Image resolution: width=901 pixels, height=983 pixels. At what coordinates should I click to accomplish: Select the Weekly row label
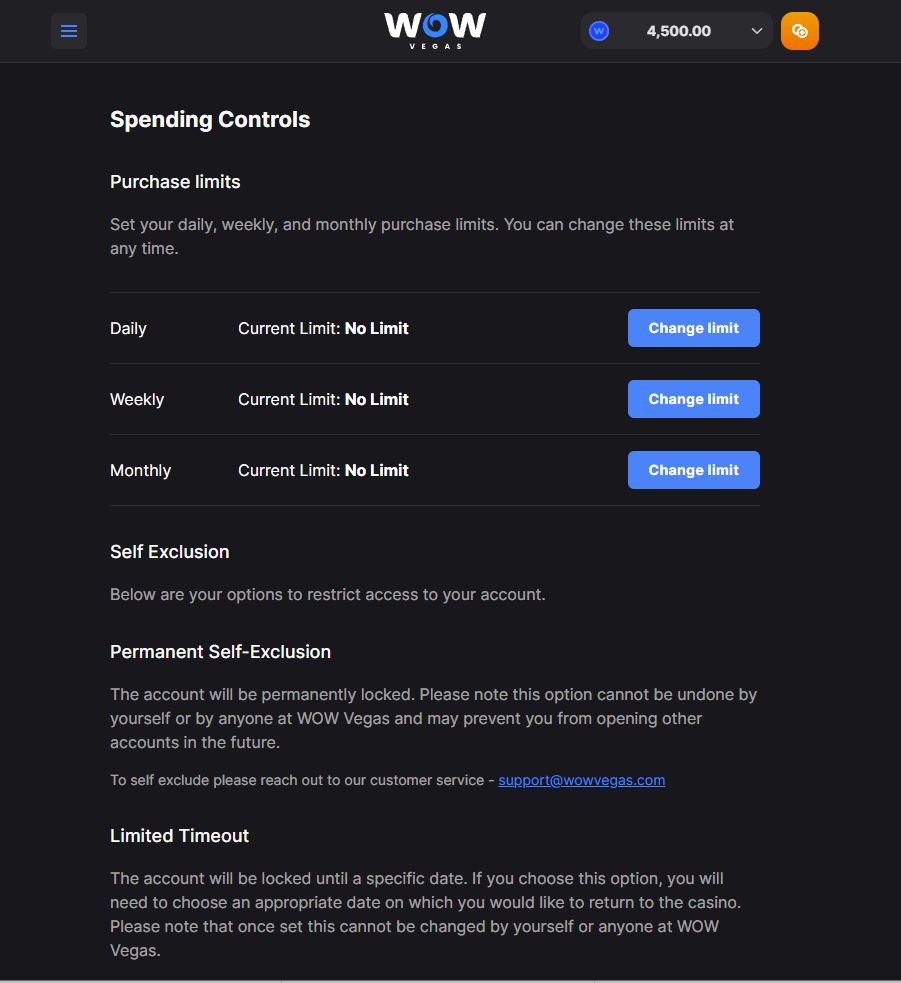click(137, 400)
